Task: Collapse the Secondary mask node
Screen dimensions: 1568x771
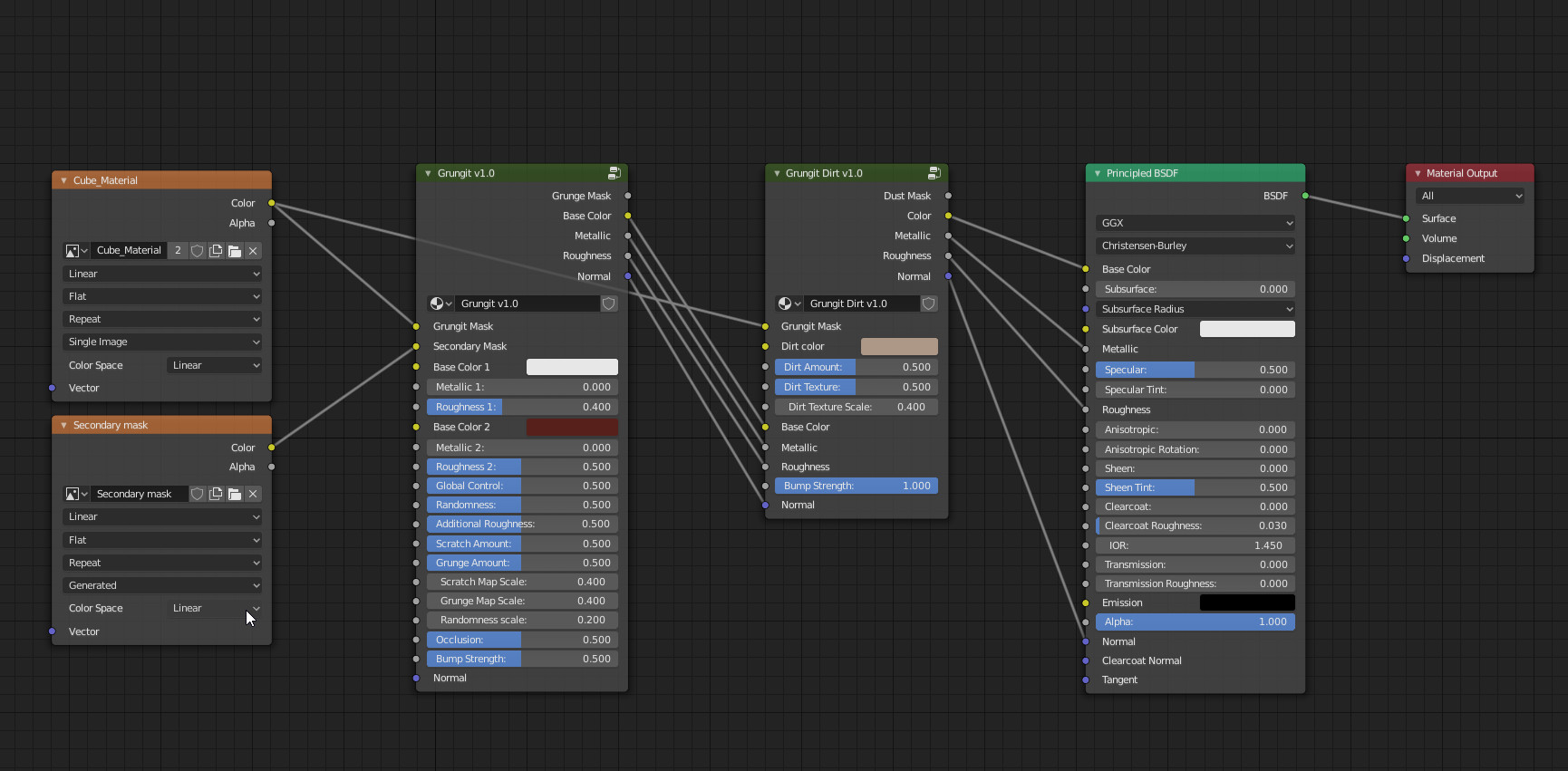Action: (x=63, y=425)
